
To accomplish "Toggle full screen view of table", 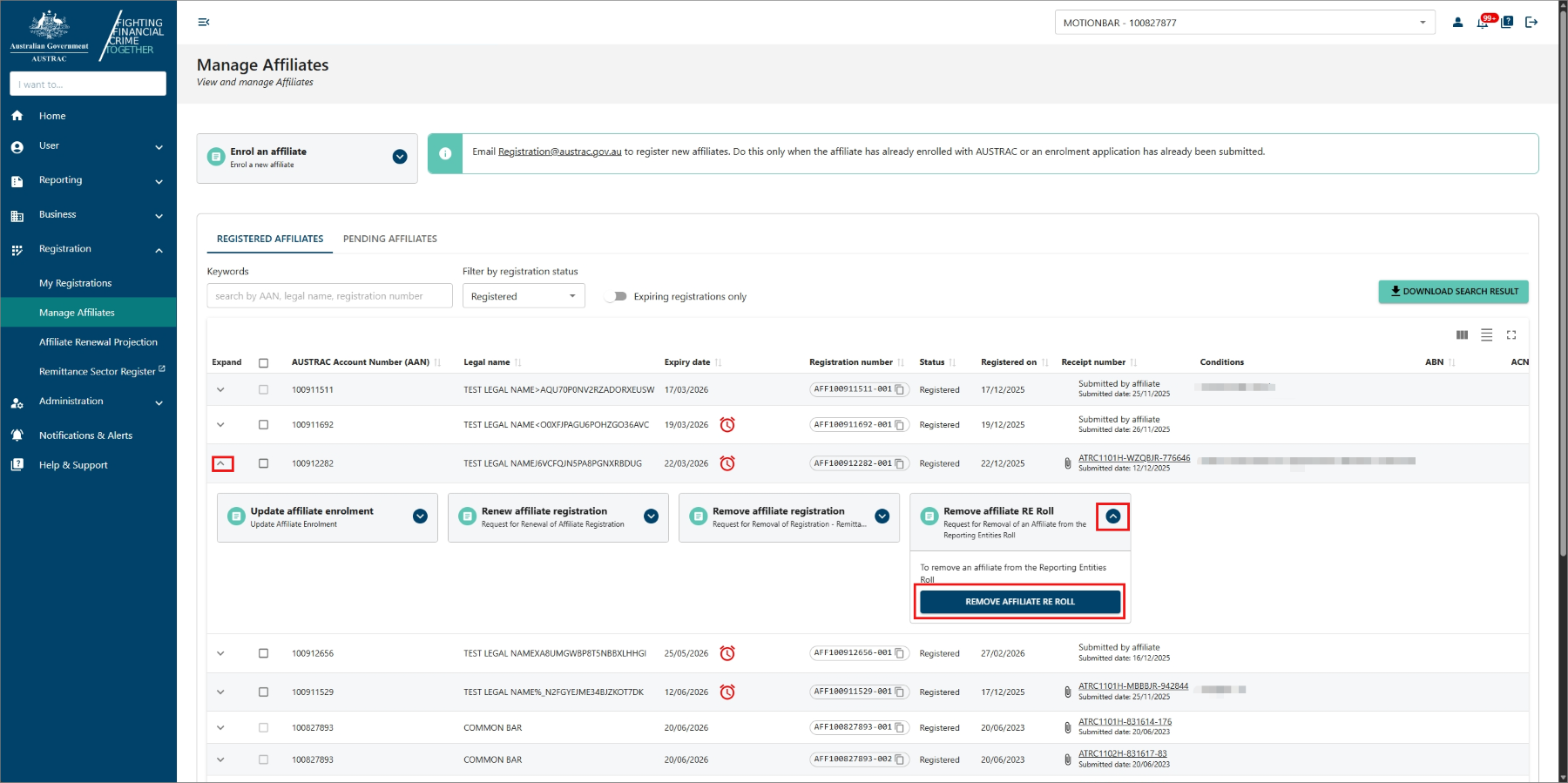I will [x=1511, y=335].
